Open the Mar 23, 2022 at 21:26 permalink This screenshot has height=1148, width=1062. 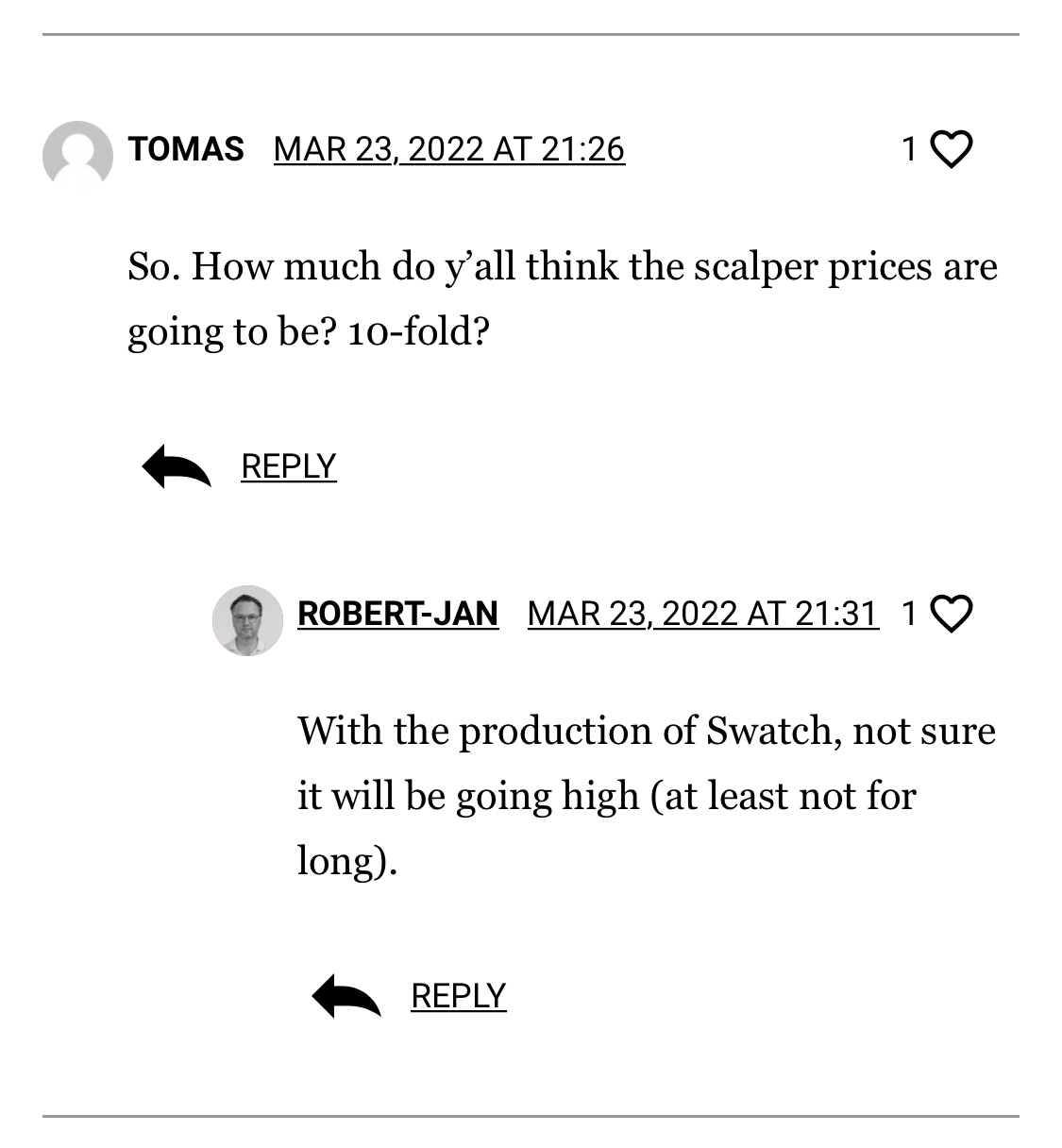coord(448,149)
